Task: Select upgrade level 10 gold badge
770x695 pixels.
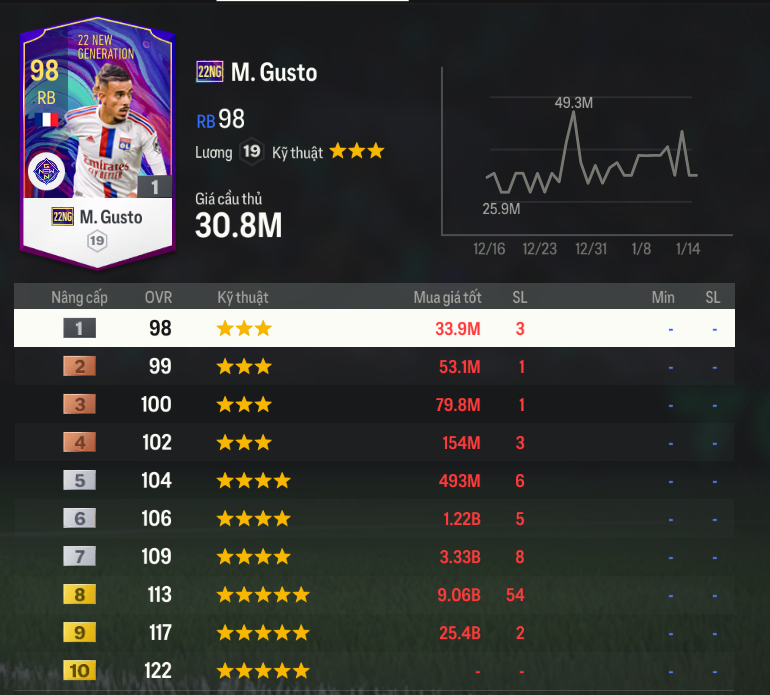Action: pos(80,671)
